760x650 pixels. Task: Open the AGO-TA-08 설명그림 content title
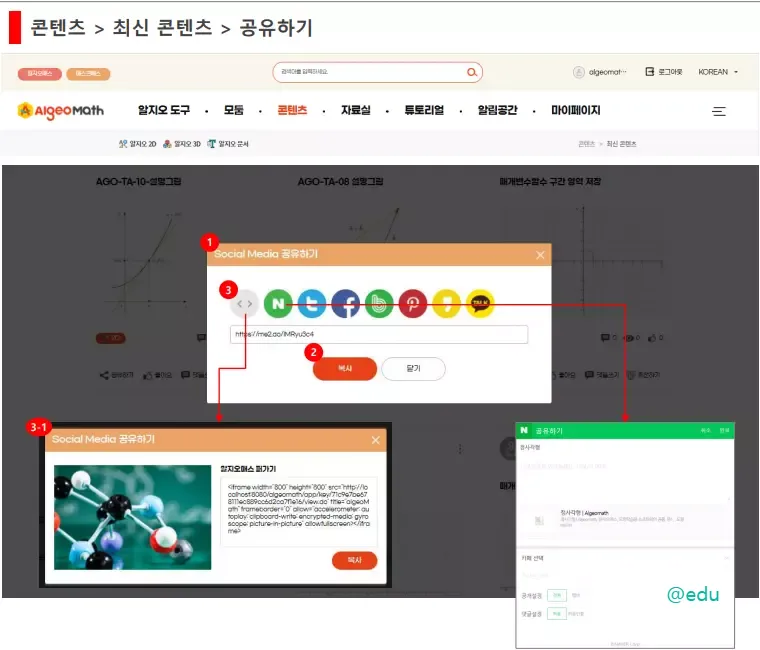pos(340,182)
